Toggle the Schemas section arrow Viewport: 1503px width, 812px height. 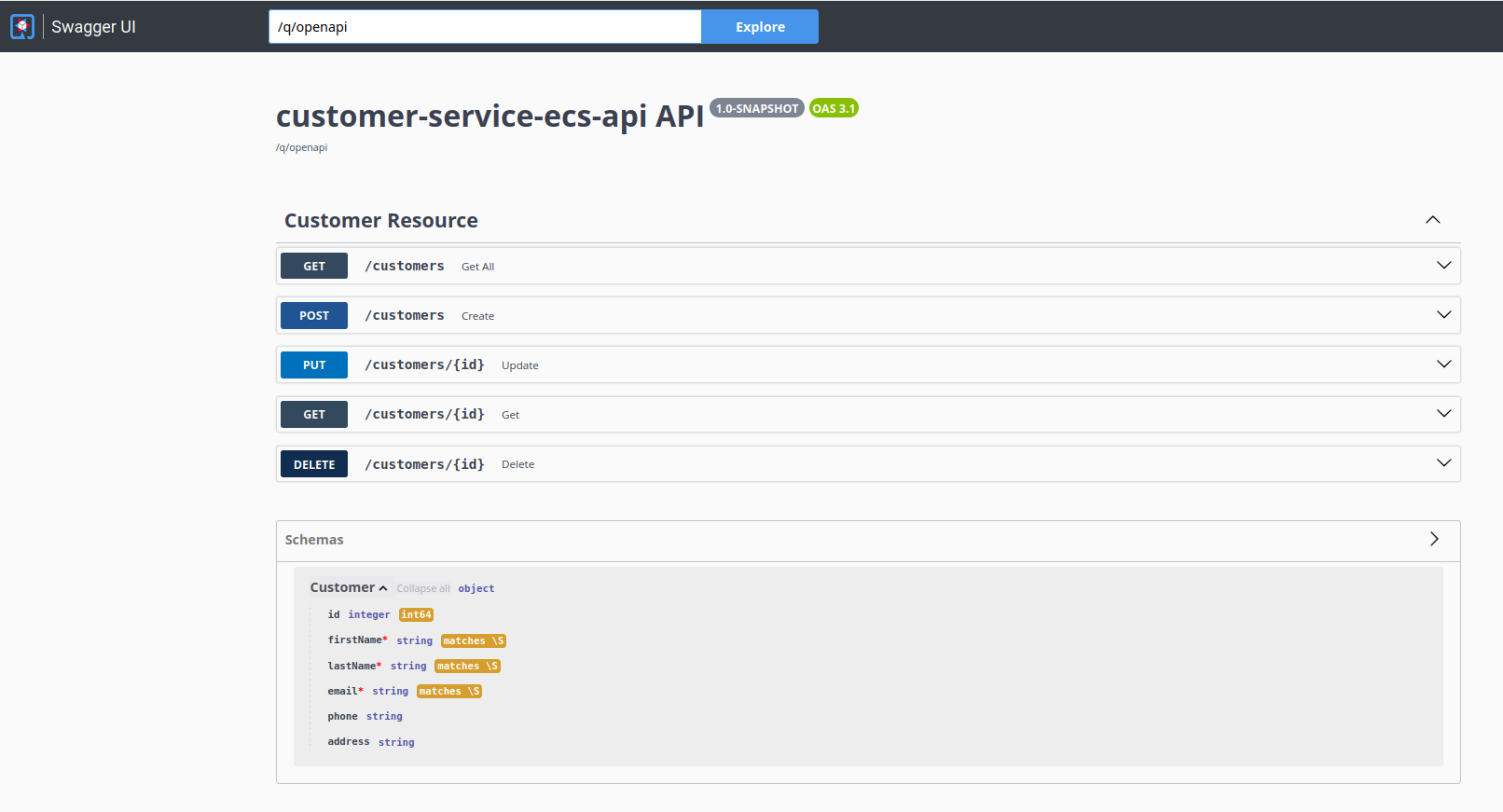pos(1434,540)
